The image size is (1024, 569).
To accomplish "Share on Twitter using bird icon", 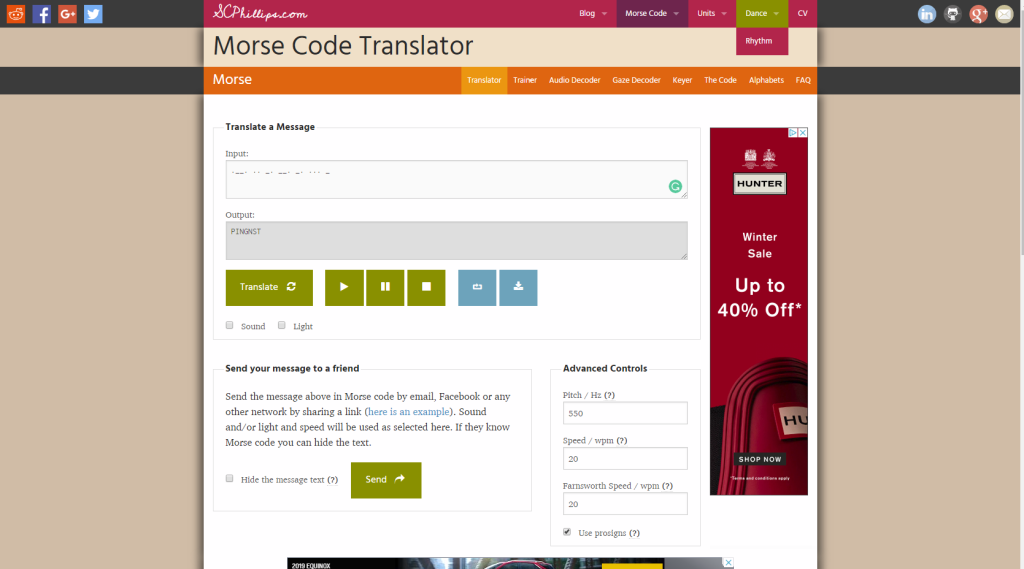I will tap(93, 14).
